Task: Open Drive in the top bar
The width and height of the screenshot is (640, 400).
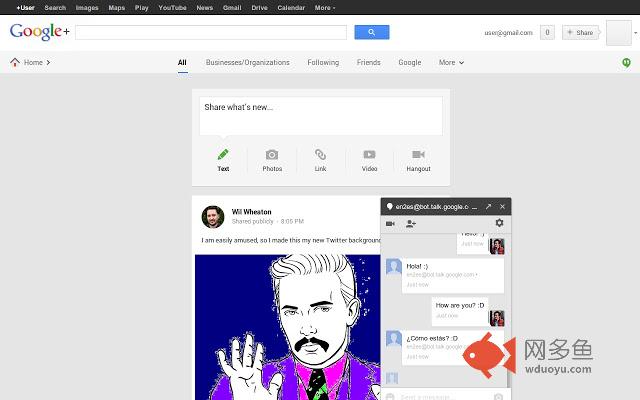Action: [x=259, y=8]
